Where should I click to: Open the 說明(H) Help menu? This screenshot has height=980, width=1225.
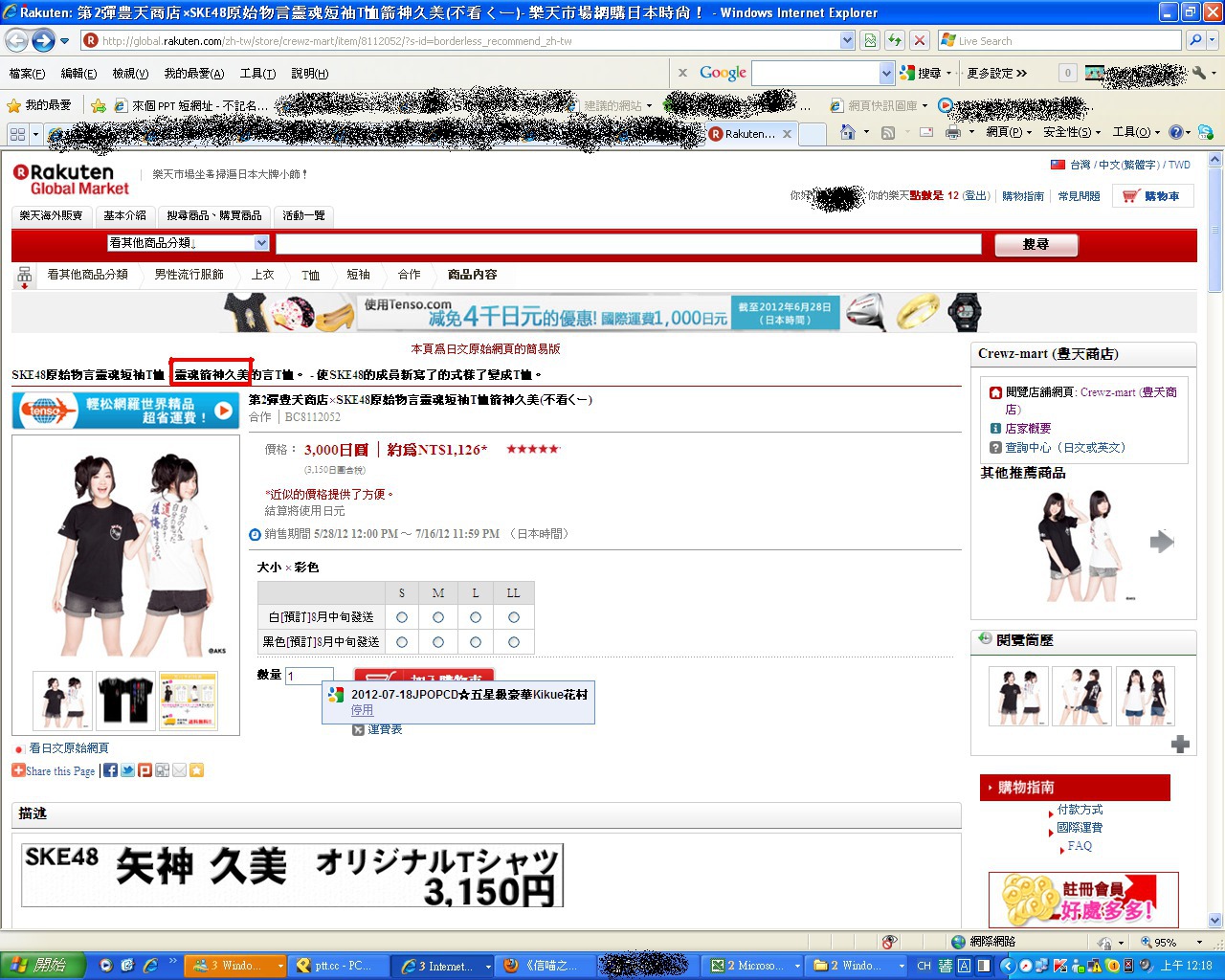(310, 74)
